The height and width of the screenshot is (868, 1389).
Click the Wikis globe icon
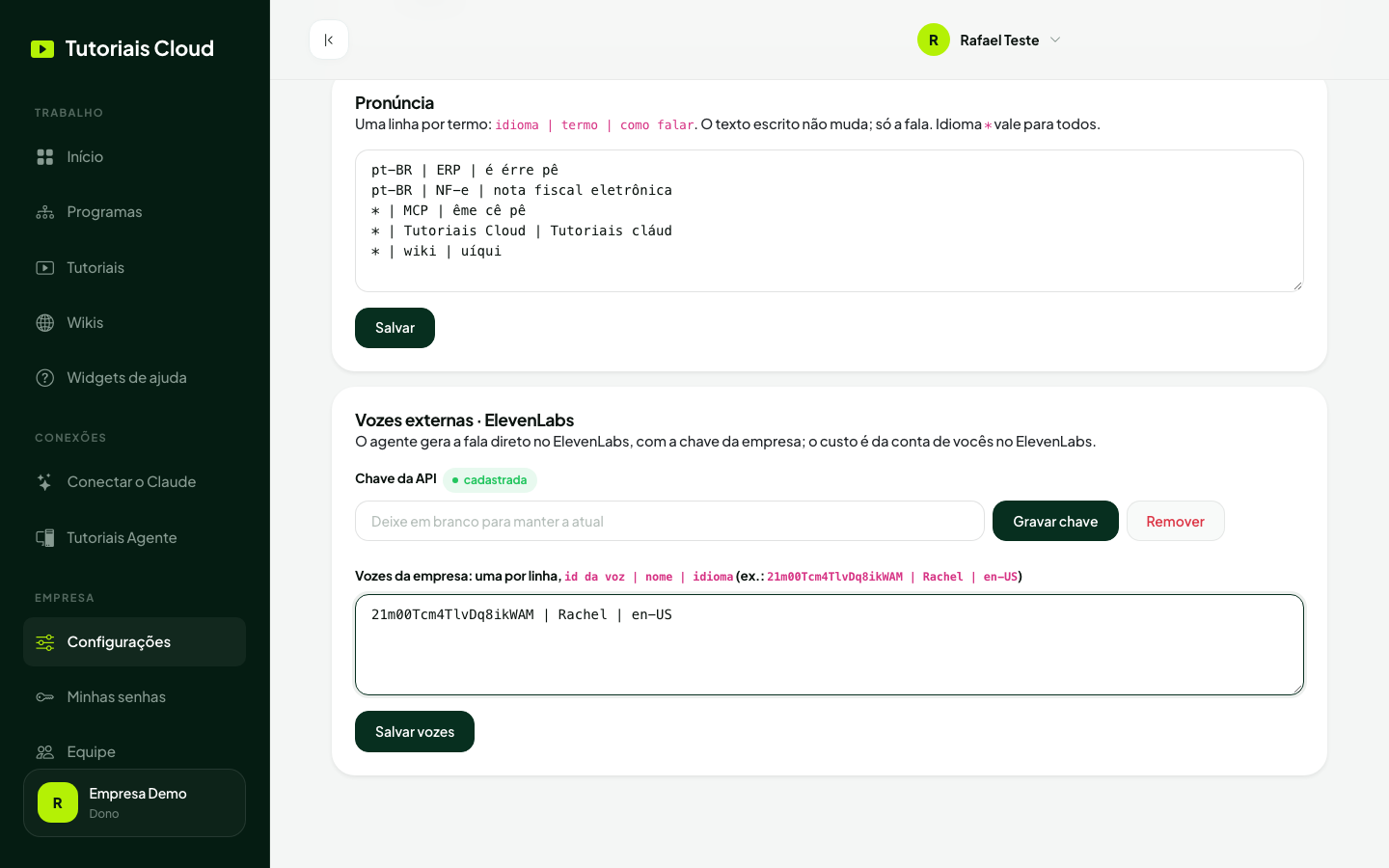tap(45, 323)
